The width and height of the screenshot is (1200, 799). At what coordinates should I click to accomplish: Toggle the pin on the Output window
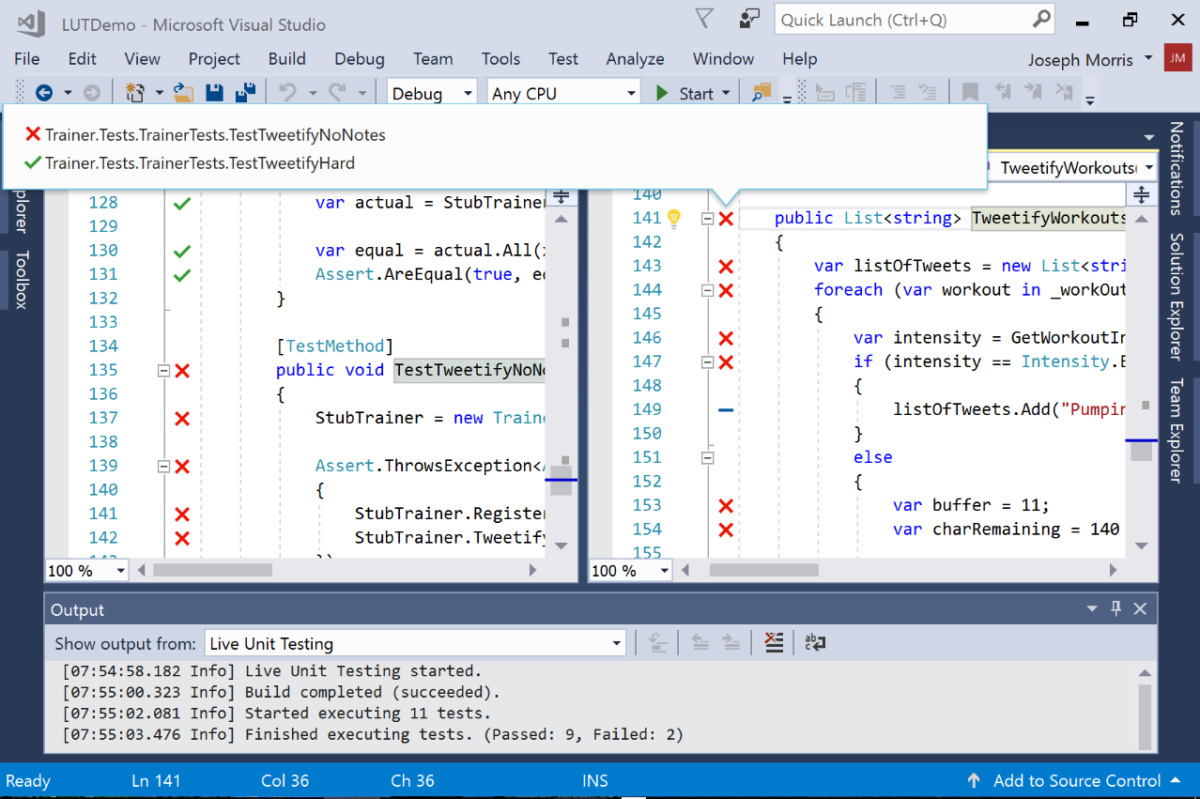(x=1115, y=608)
